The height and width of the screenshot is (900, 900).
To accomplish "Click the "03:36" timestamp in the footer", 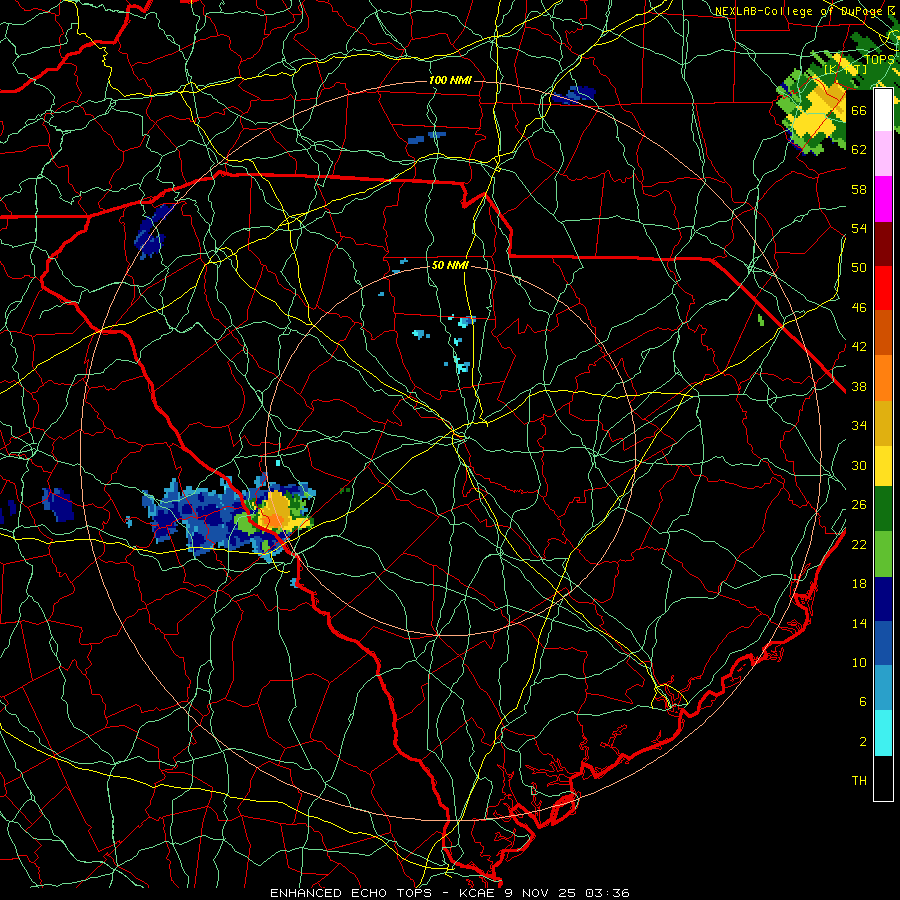I will click(x=607, y=893).
